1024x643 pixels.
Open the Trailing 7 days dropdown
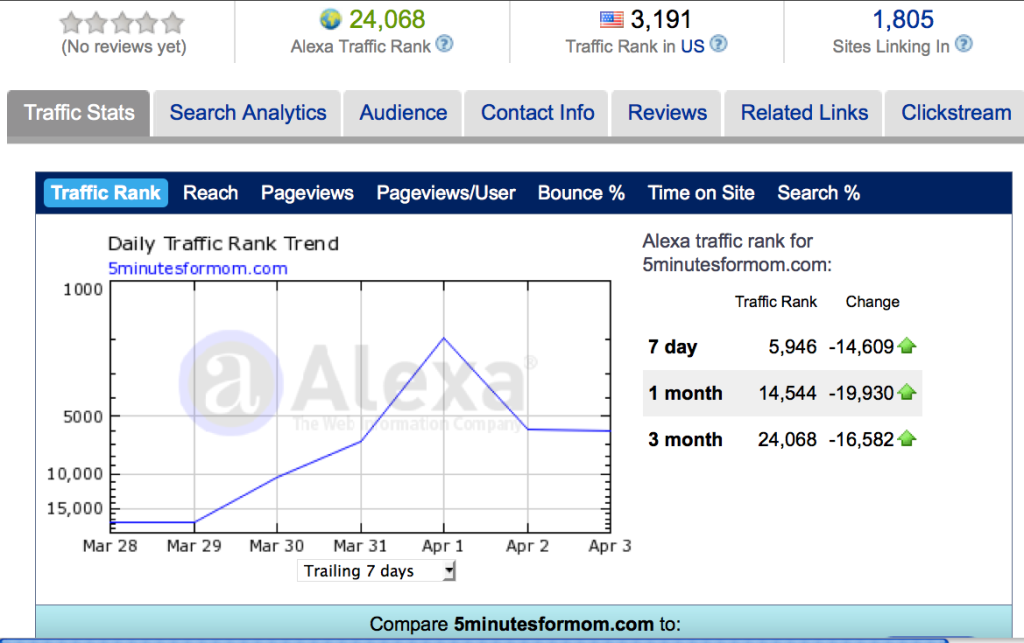(376, 571)
